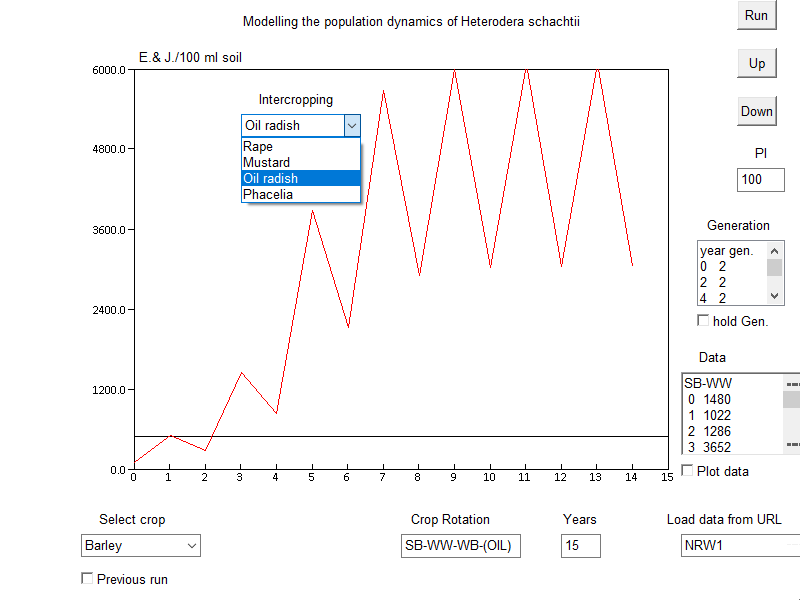Choose Mustard in the intercropping list
The height and width of the screenshot is (600, 800).
coord(300,163)
